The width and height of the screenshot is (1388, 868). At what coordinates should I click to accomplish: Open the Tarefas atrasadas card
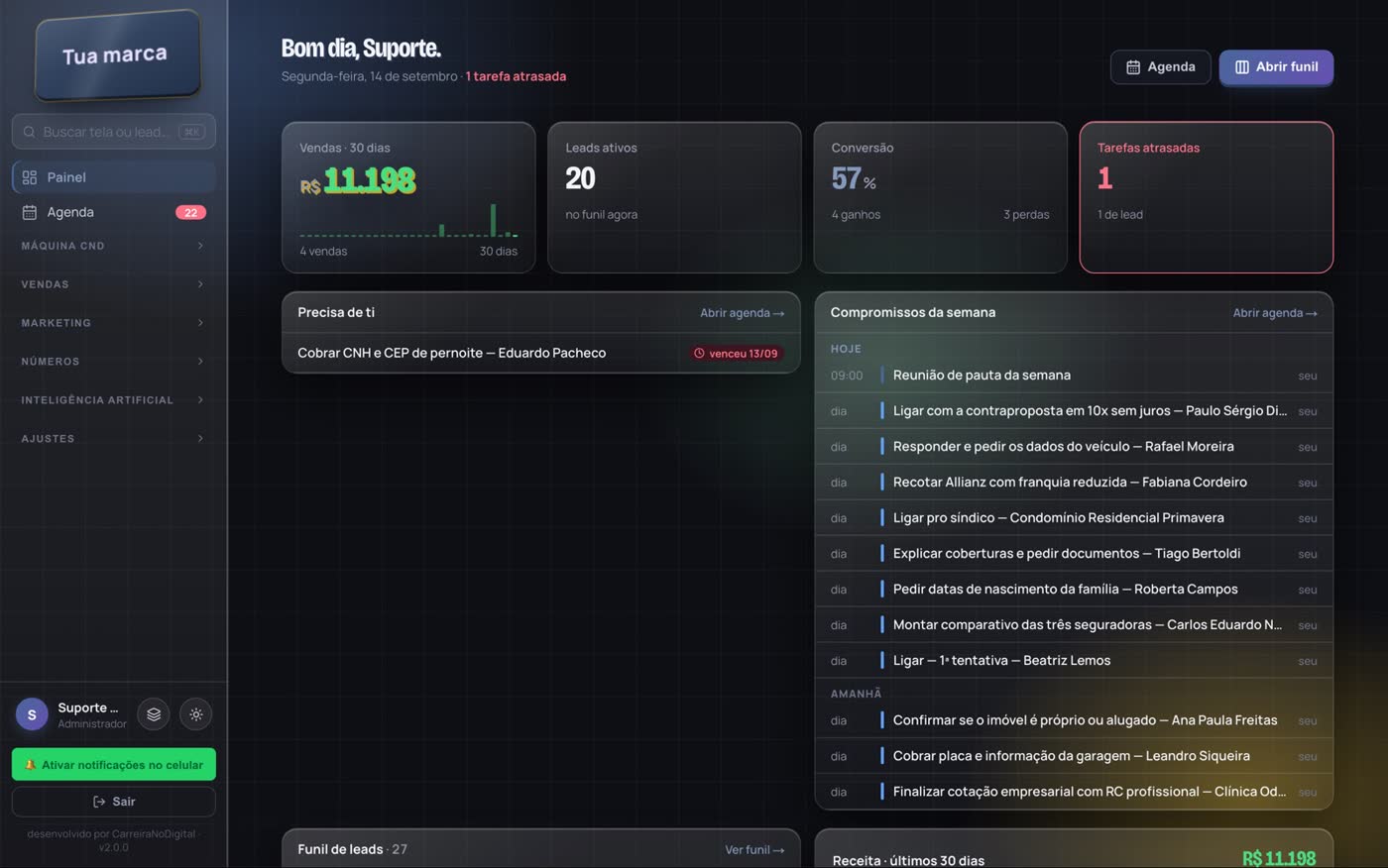[x=1206, y=197]
